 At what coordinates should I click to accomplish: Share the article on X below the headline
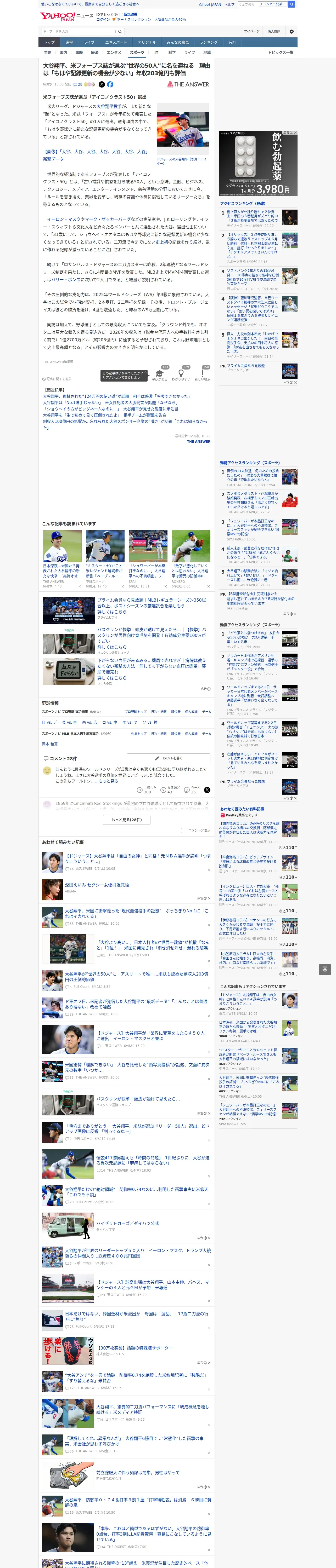click(x=102, y=85)
